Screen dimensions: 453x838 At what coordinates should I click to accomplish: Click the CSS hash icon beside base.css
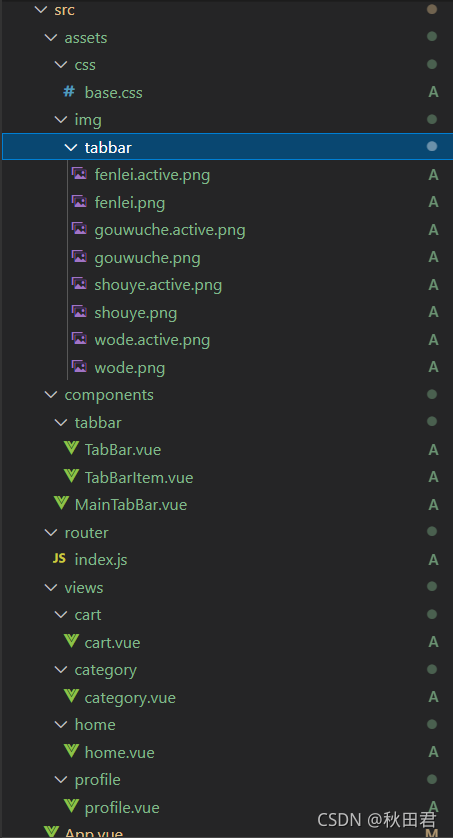69,92
